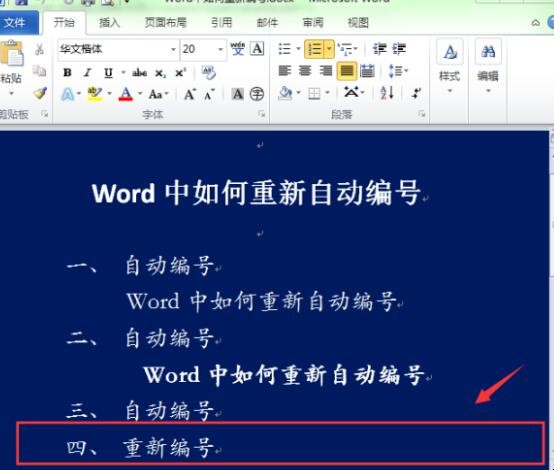Click the document title heading text
The image size is (554, 470).
(257, 193)
